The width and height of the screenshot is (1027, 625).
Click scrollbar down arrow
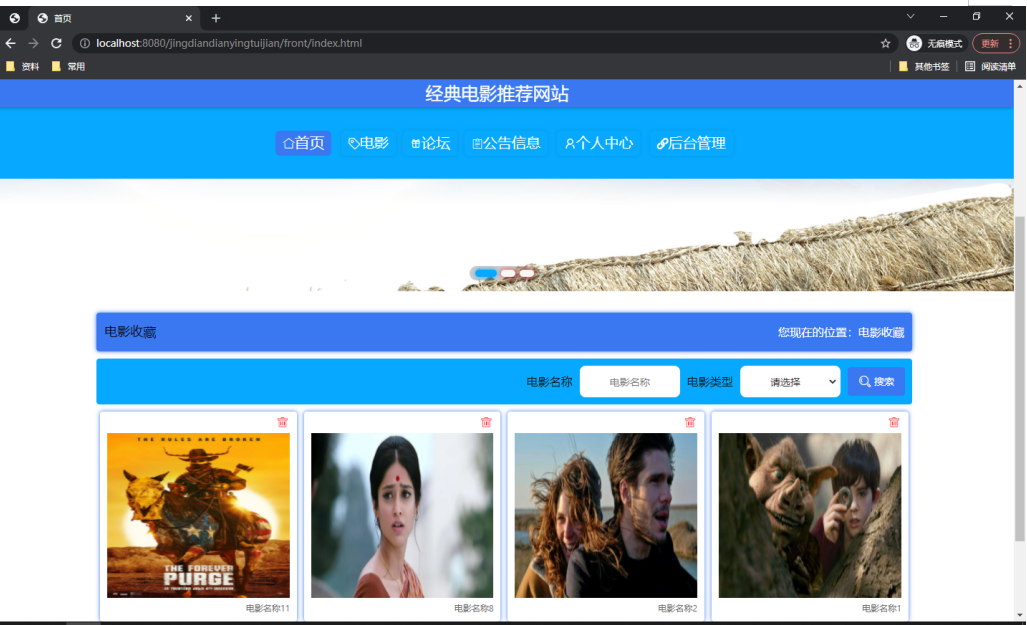tap(1020, 615)
